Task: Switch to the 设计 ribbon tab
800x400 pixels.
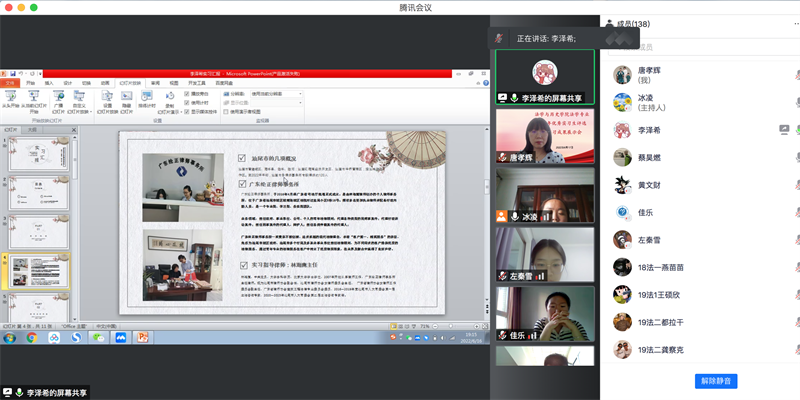Action: (x=68, y=83)
